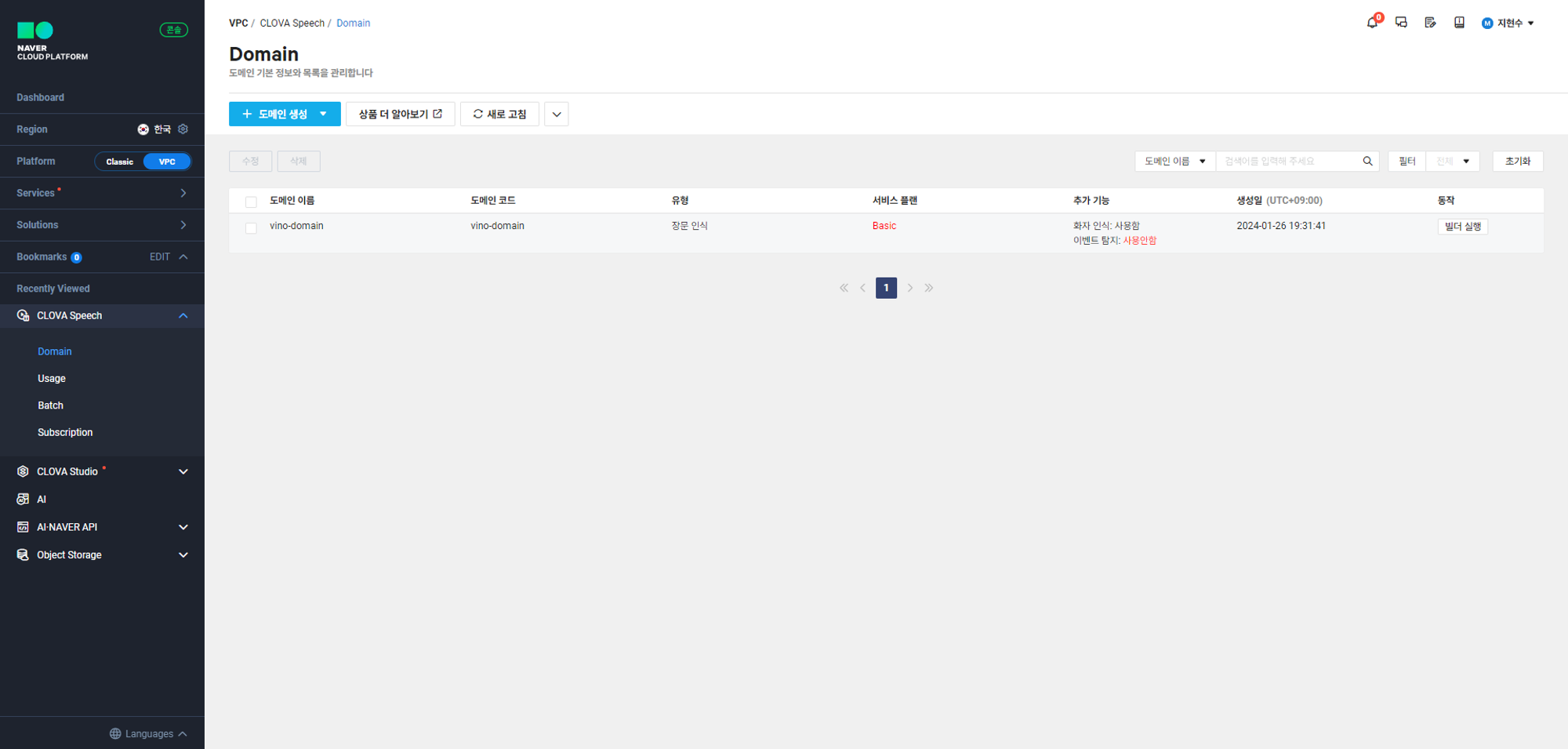Screen dimensions: 1568x749
Task: Click the AI sidebar icon
Action: [23, 499]
